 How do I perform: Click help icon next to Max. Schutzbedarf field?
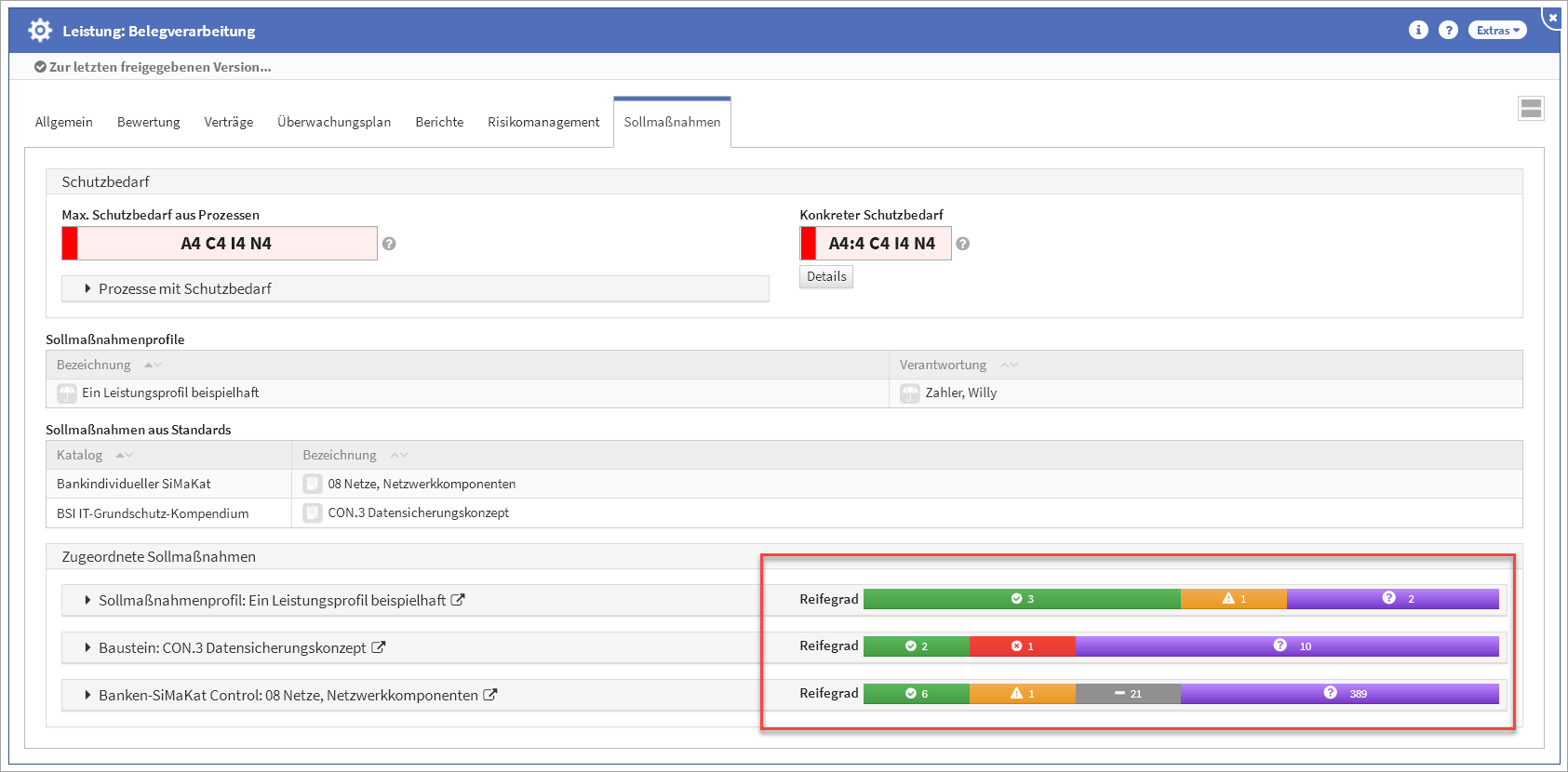coord(389,244)
